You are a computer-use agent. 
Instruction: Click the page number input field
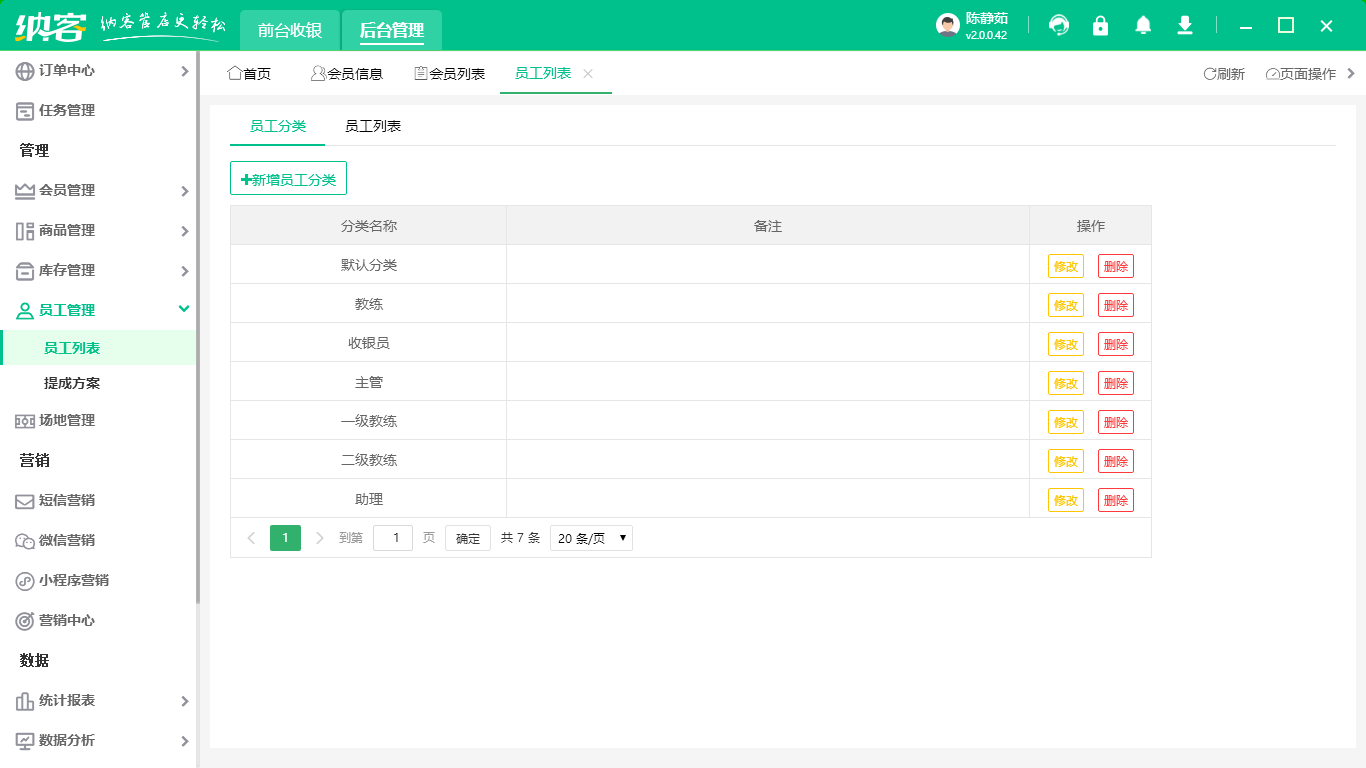393,537
